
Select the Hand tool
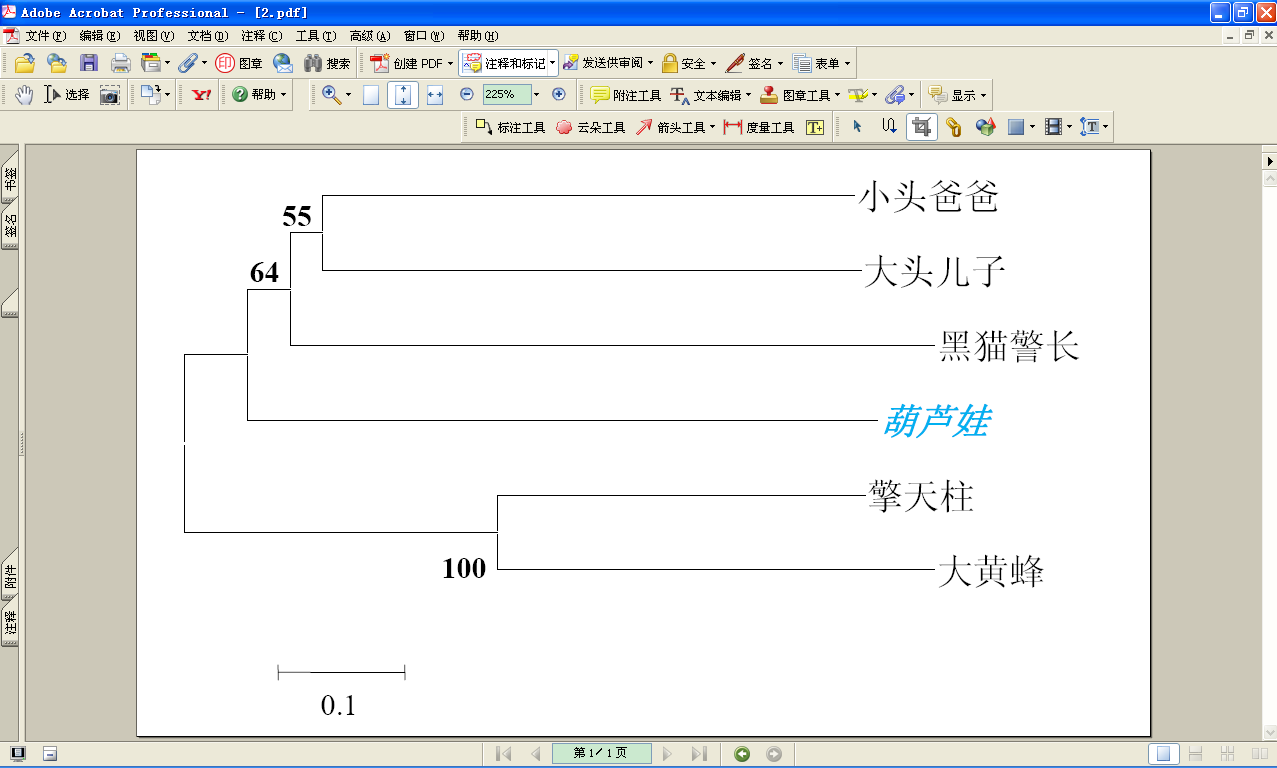24,95
